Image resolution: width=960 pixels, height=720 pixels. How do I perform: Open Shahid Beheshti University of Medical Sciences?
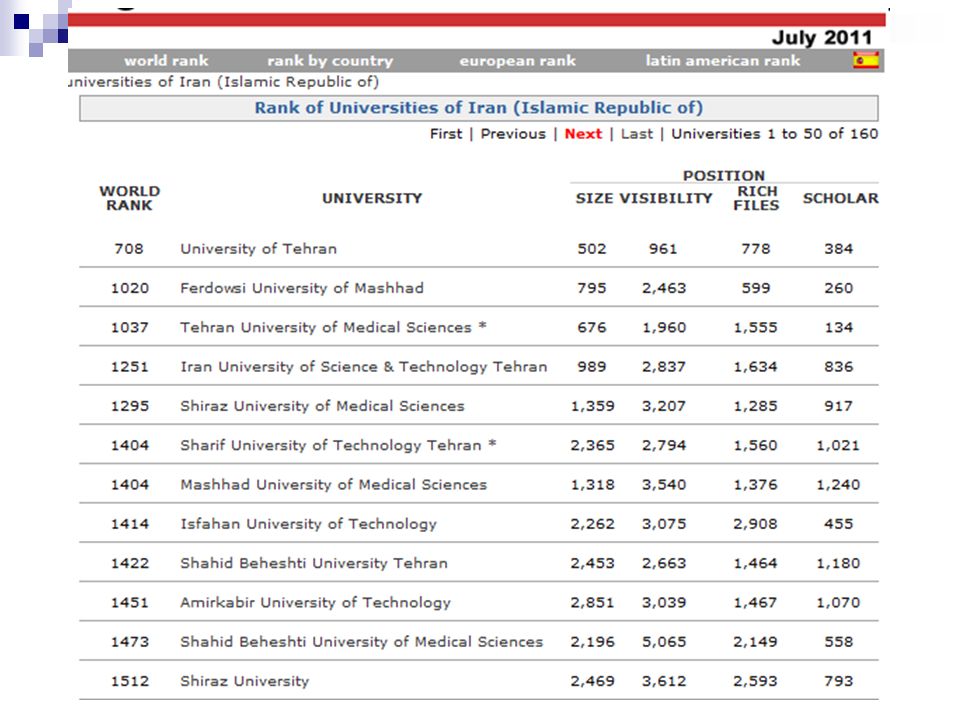tap(361, 641)
